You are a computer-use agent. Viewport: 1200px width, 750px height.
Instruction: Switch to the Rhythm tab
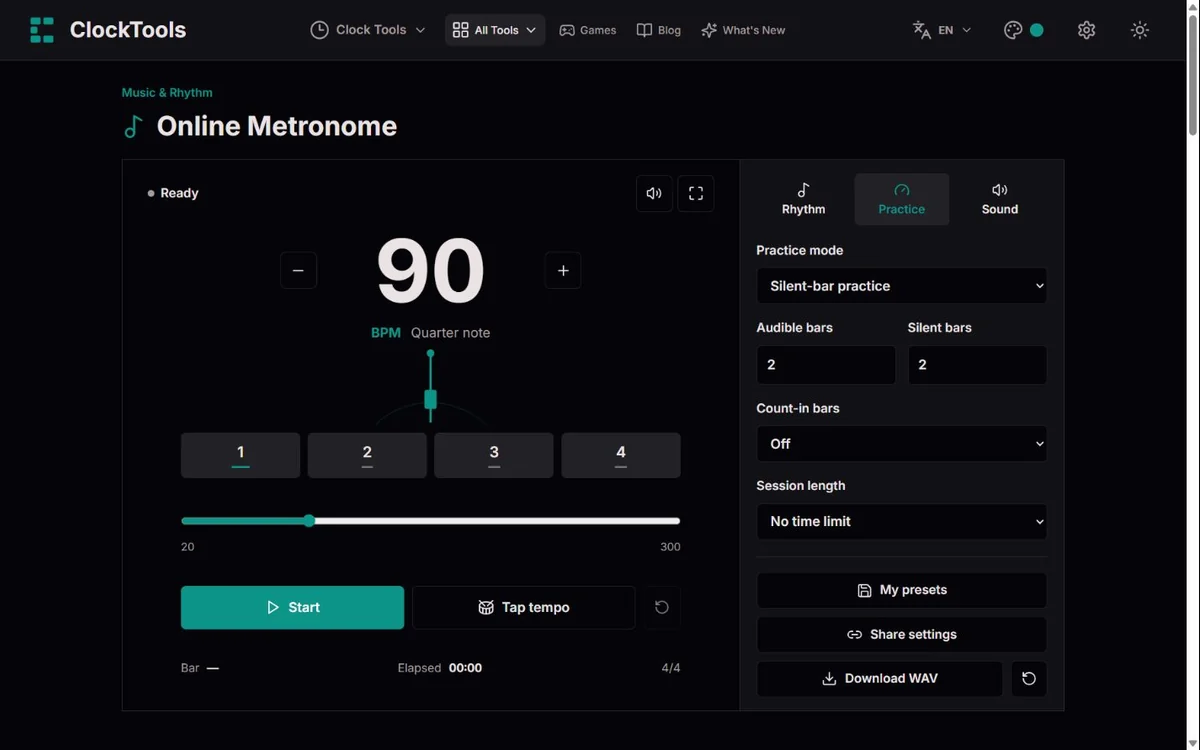(803, 199)
